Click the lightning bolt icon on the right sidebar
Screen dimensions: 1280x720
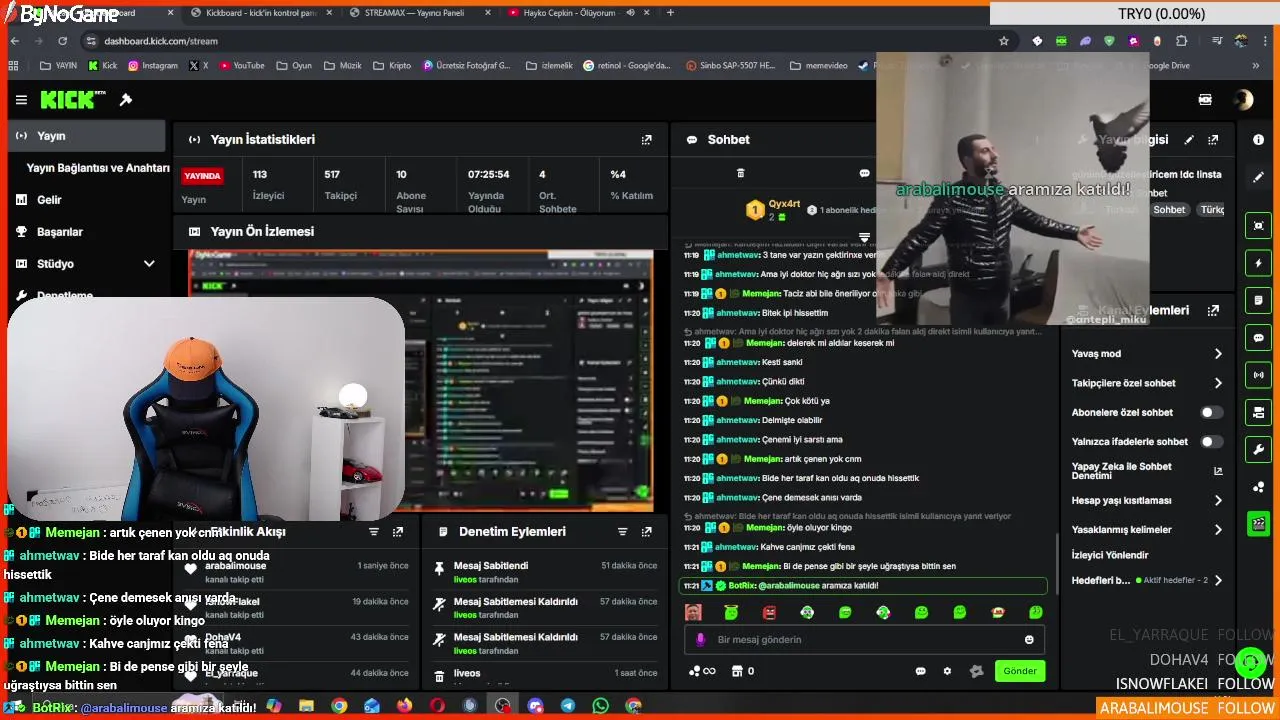click(1258, 263)
